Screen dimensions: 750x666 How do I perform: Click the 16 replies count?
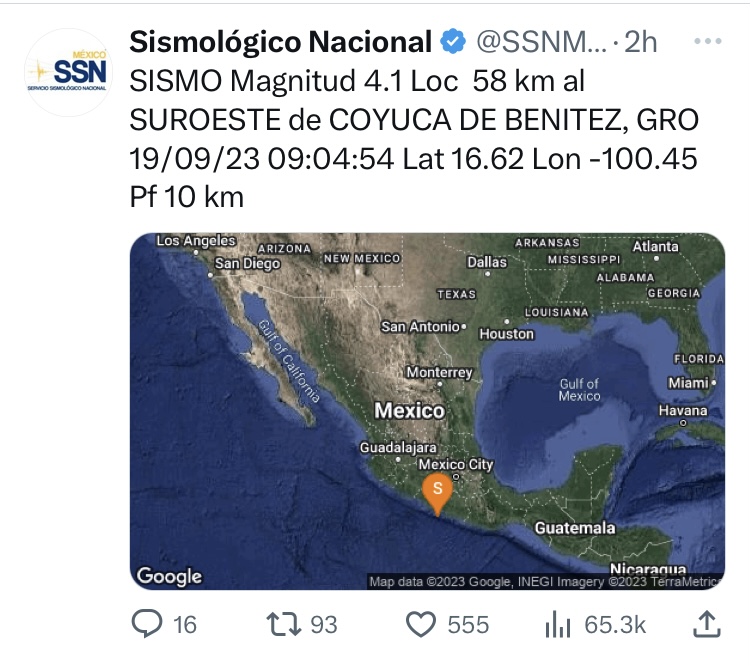click(185, 625)
